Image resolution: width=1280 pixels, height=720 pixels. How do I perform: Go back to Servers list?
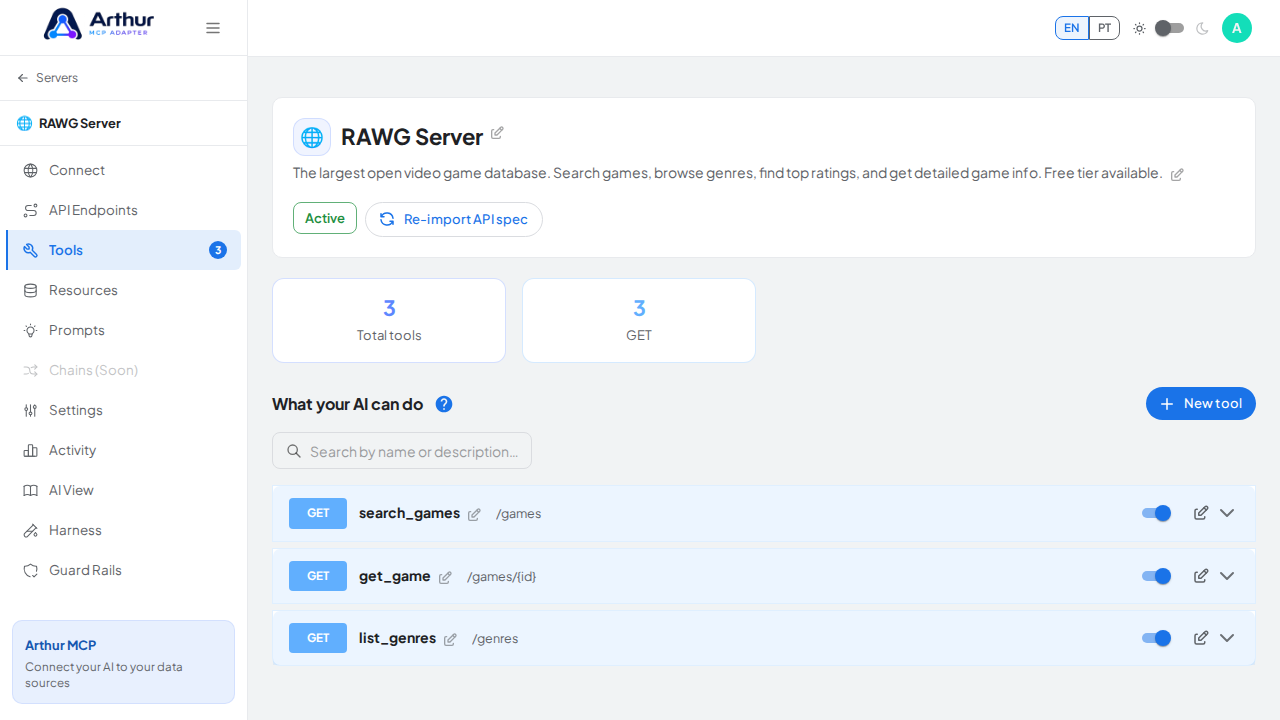pyautogui.click(x=47, y=78)
